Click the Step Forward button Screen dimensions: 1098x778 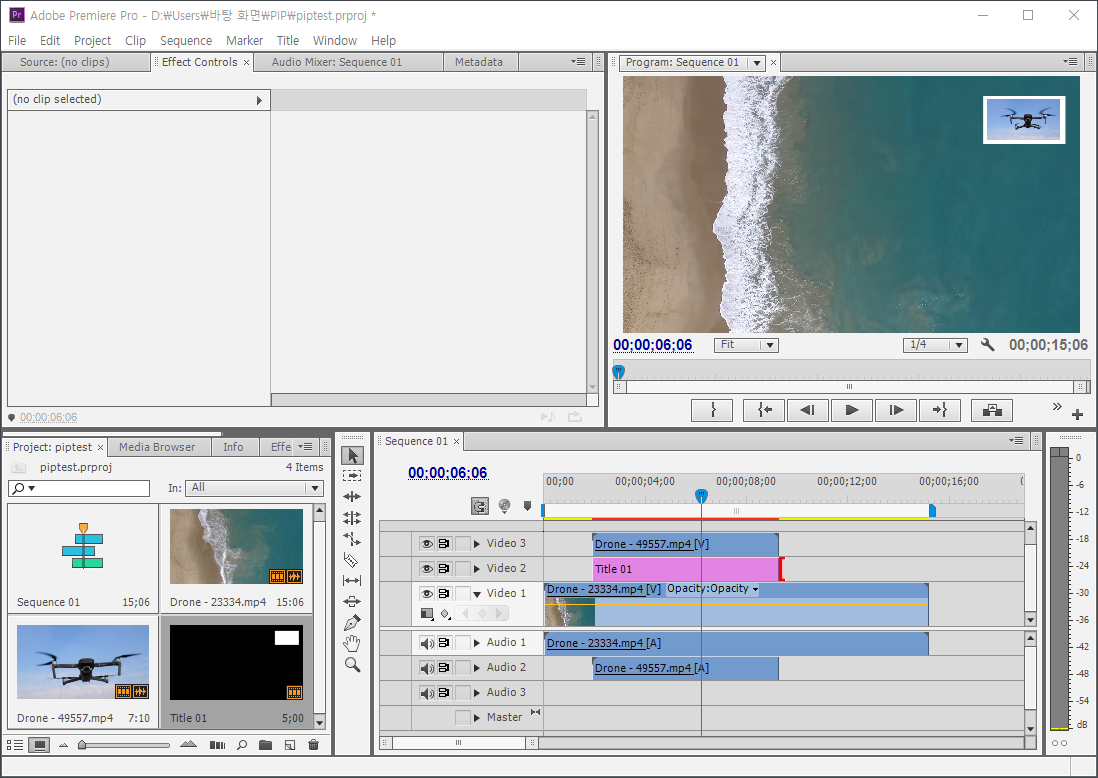896,410
